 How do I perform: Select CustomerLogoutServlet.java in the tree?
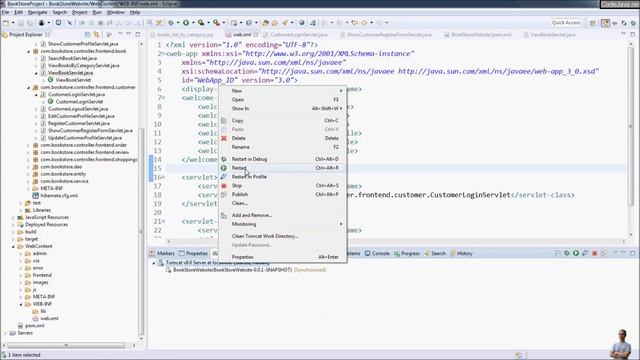pos(78,109)
